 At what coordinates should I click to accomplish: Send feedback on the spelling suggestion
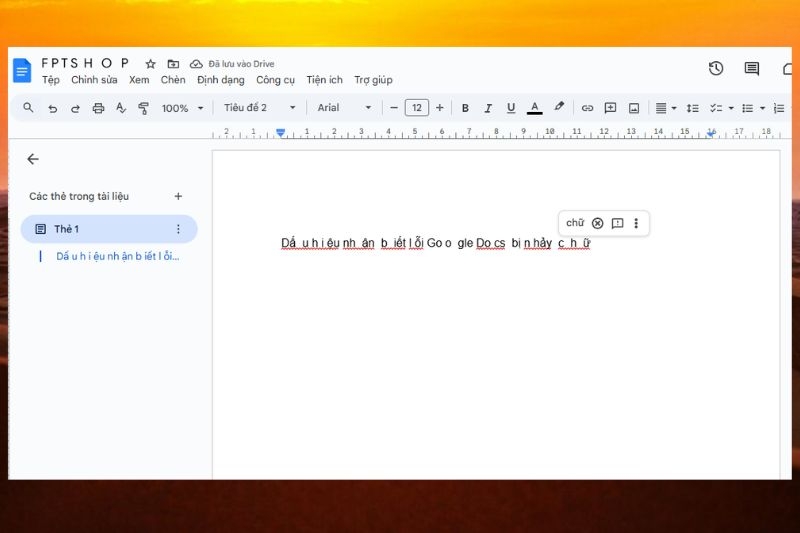617,223
